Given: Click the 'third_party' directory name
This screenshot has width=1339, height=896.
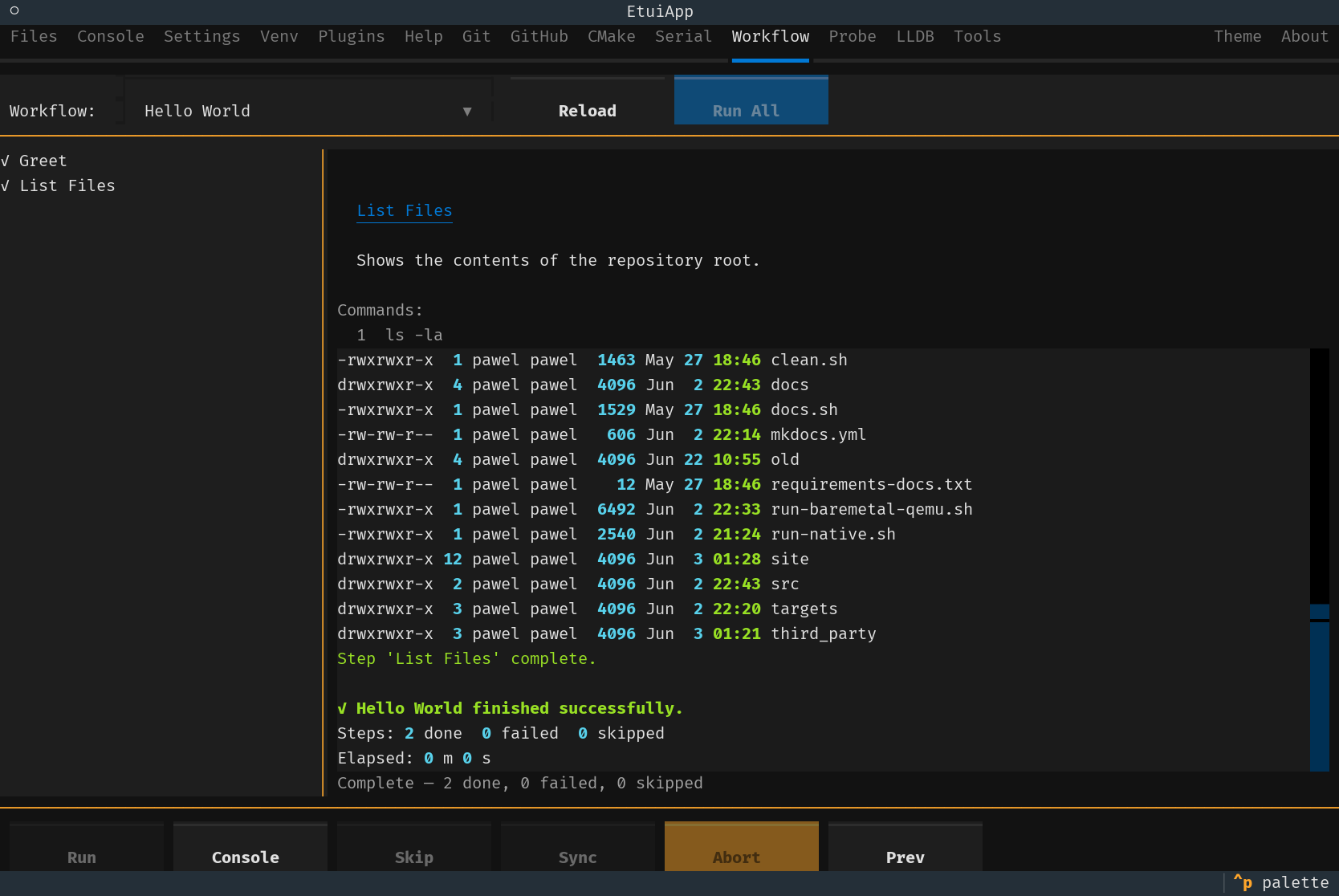Looking at the screenshot, I should [x=824, y=633].
